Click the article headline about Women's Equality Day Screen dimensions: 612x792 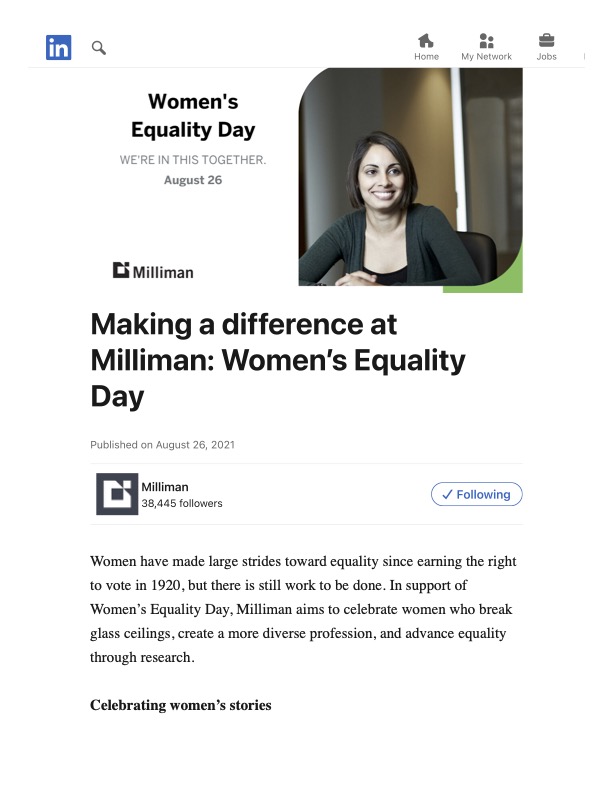[x=278, y=359]
